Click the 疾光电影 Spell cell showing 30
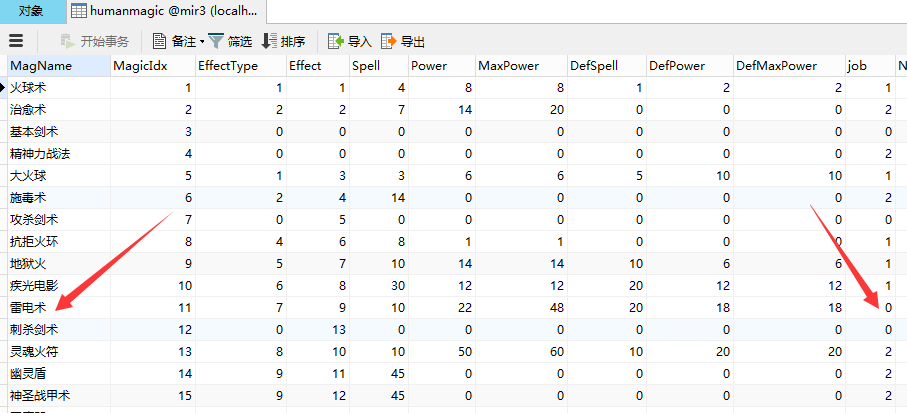Screen dimensions: 907x413 point(378,285)
